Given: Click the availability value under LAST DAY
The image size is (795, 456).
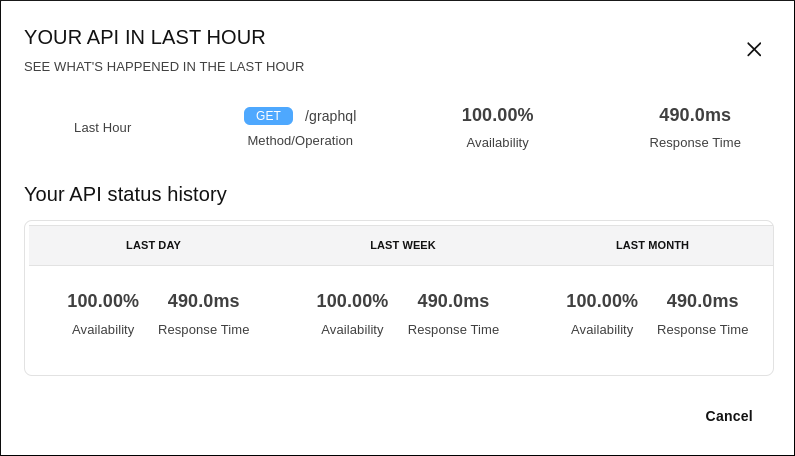Looking at the screenshot, I should 103,301.
